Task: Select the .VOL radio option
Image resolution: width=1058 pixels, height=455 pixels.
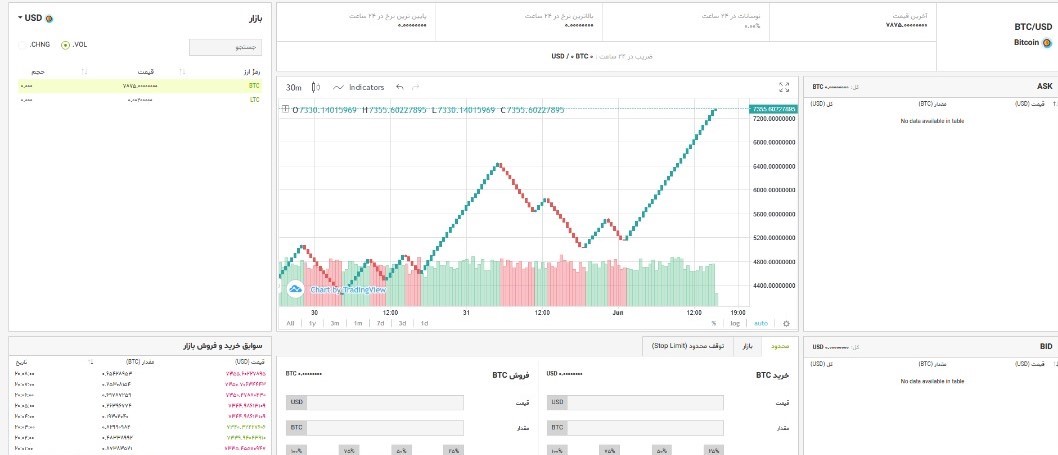Action: 65,45
